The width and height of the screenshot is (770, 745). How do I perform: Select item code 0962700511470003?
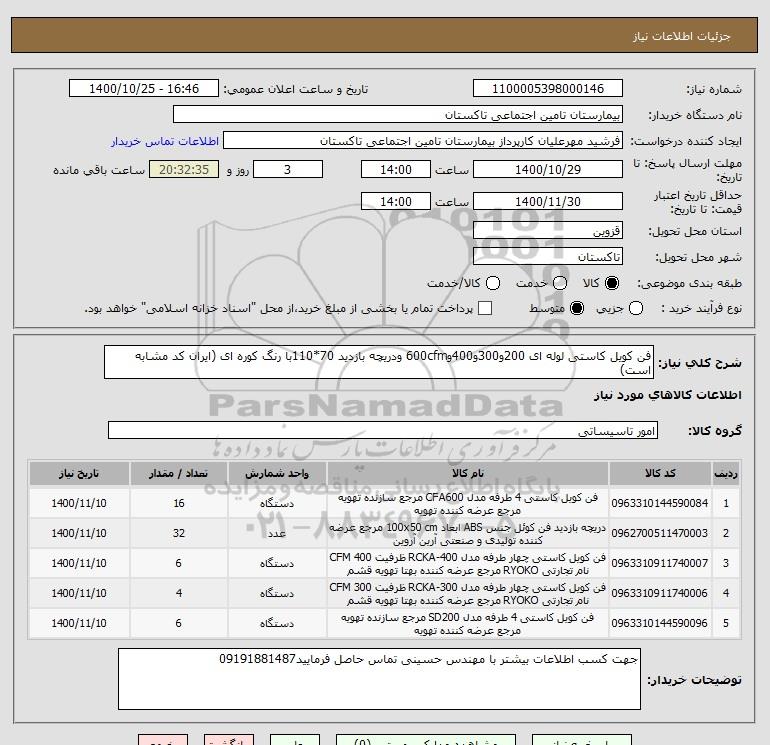coord(660,533)
